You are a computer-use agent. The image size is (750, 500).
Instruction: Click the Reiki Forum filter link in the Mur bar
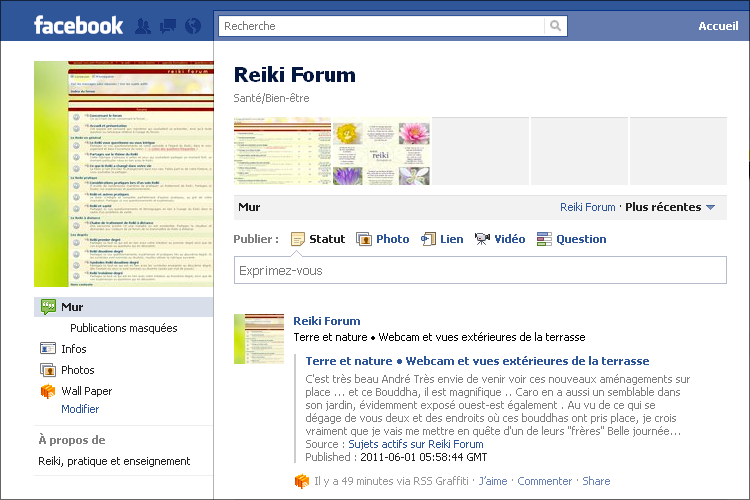click(587, 207)
